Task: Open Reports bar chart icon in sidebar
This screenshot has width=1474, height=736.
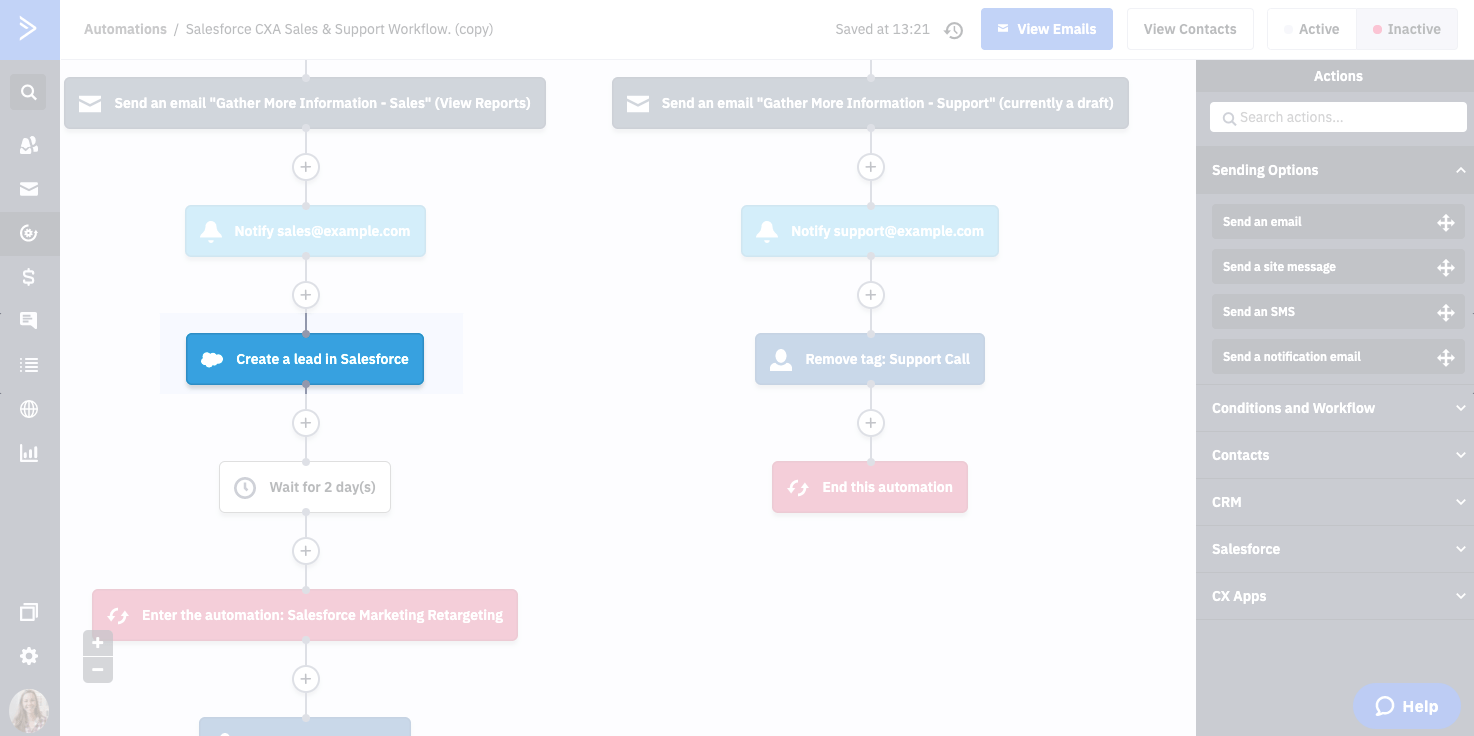Action: 29,453
